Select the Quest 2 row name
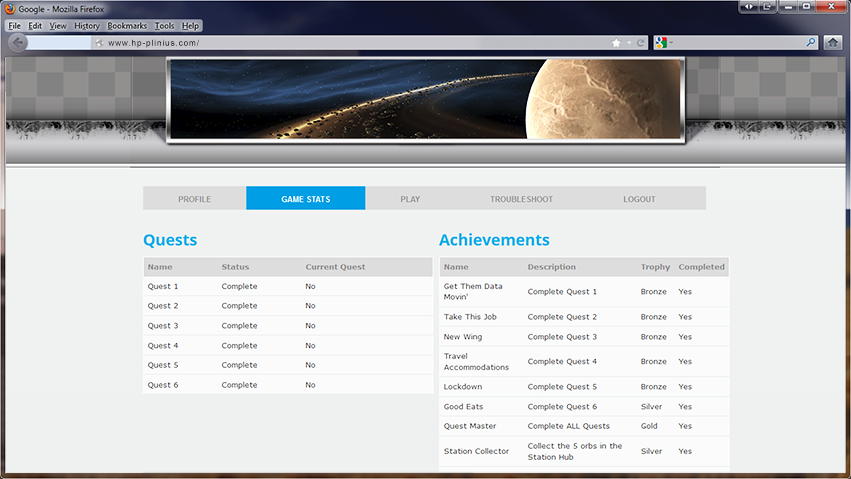This screenshot has height=479, width=851. point(163,306)
